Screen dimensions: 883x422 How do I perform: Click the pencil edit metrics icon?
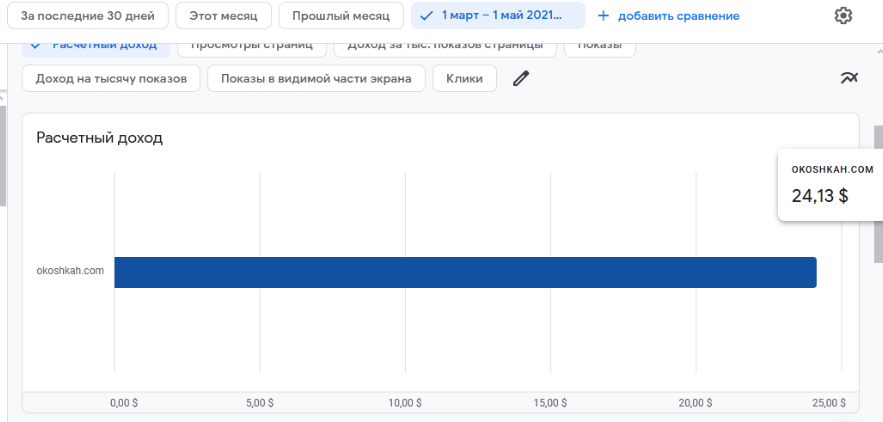tap(521, 78)
